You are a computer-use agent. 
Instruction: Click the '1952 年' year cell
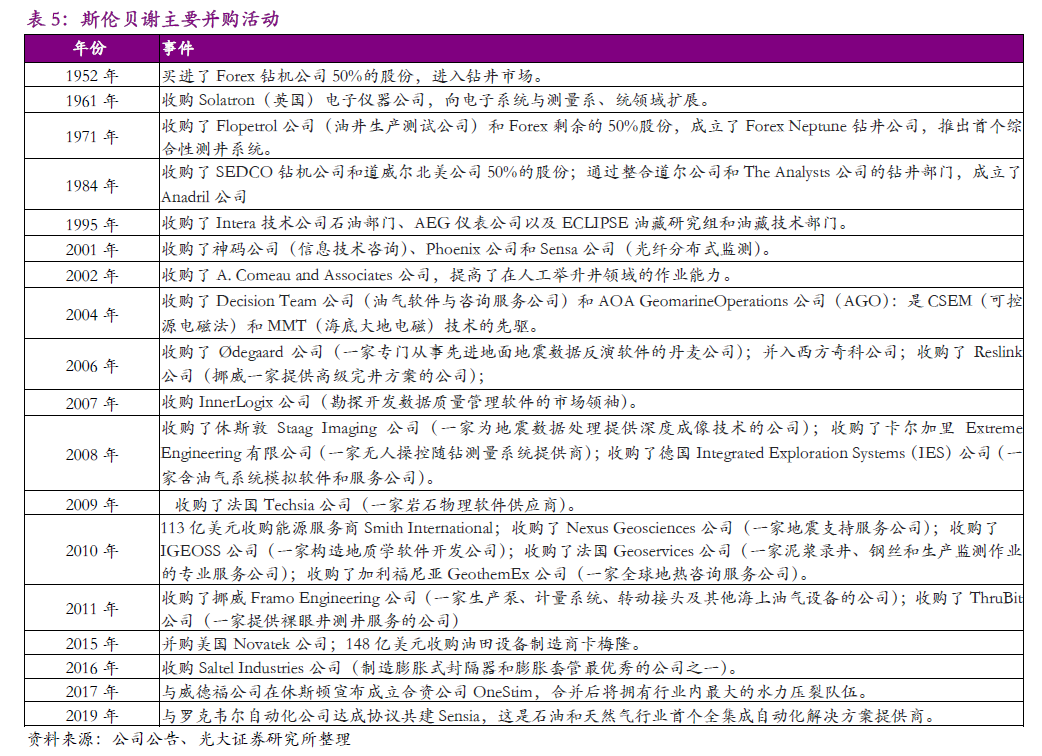pyautogui.click(x=92, y=76)
